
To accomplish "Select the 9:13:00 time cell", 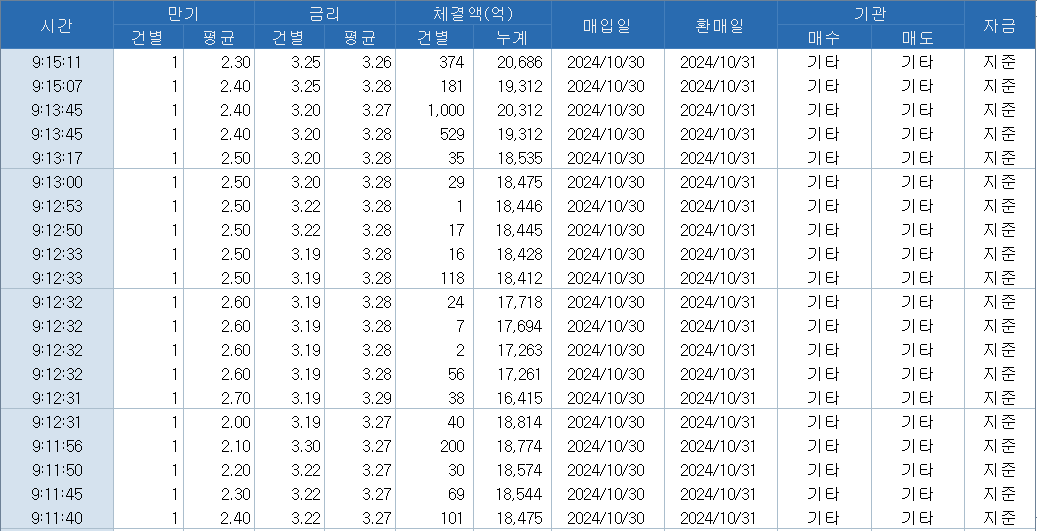I will click(56, 183).
